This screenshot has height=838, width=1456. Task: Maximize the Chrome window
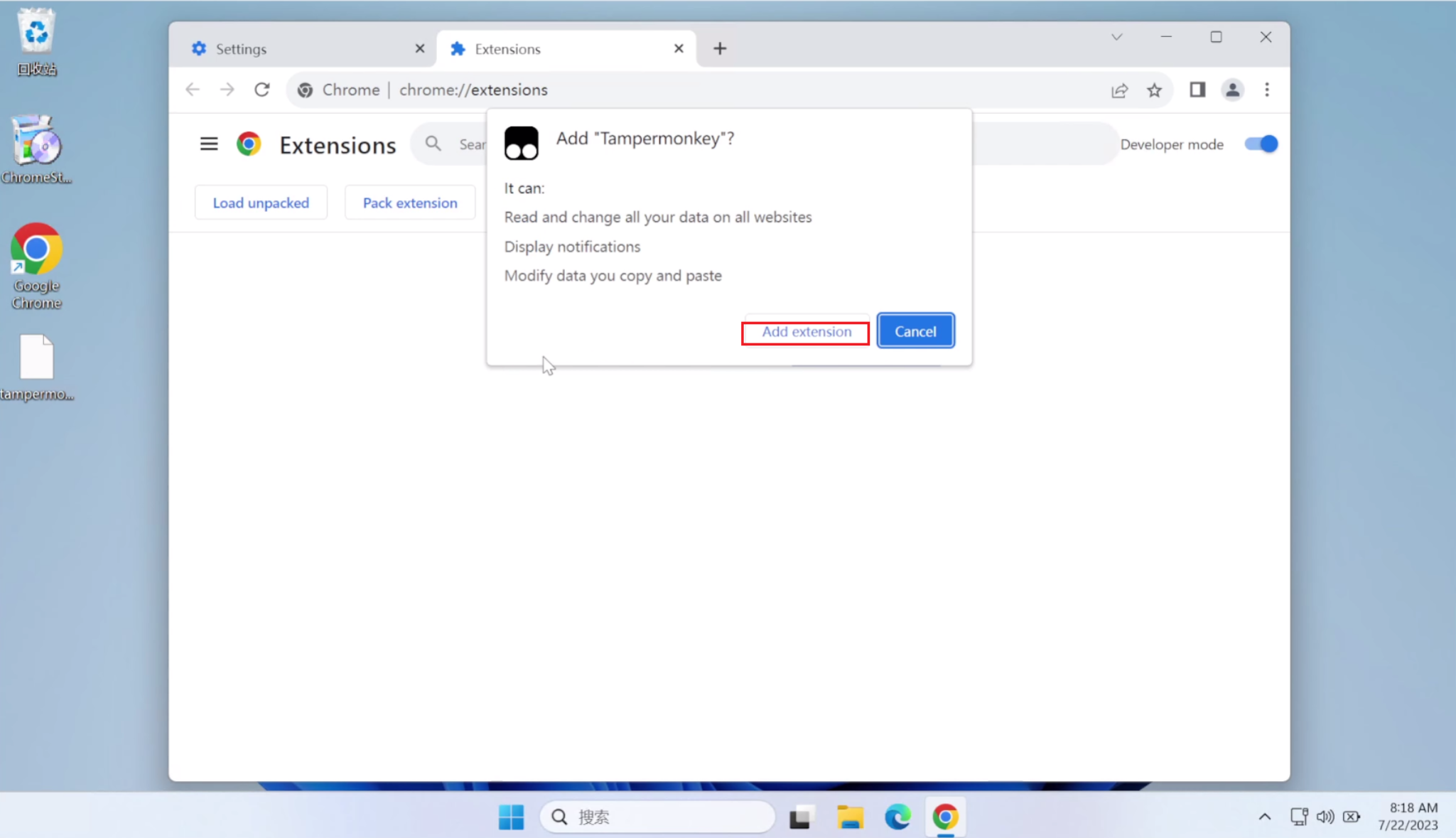coord(1216,37)
